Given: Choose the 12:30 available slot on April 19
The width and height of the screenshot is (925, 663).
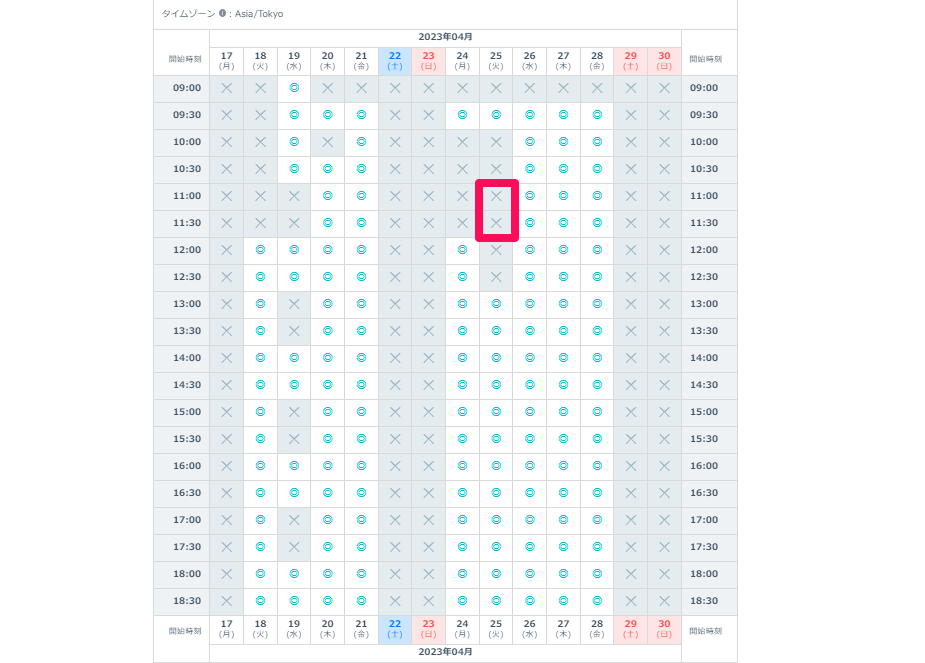Looking at the screenshot, I should (x=294, y=277).
